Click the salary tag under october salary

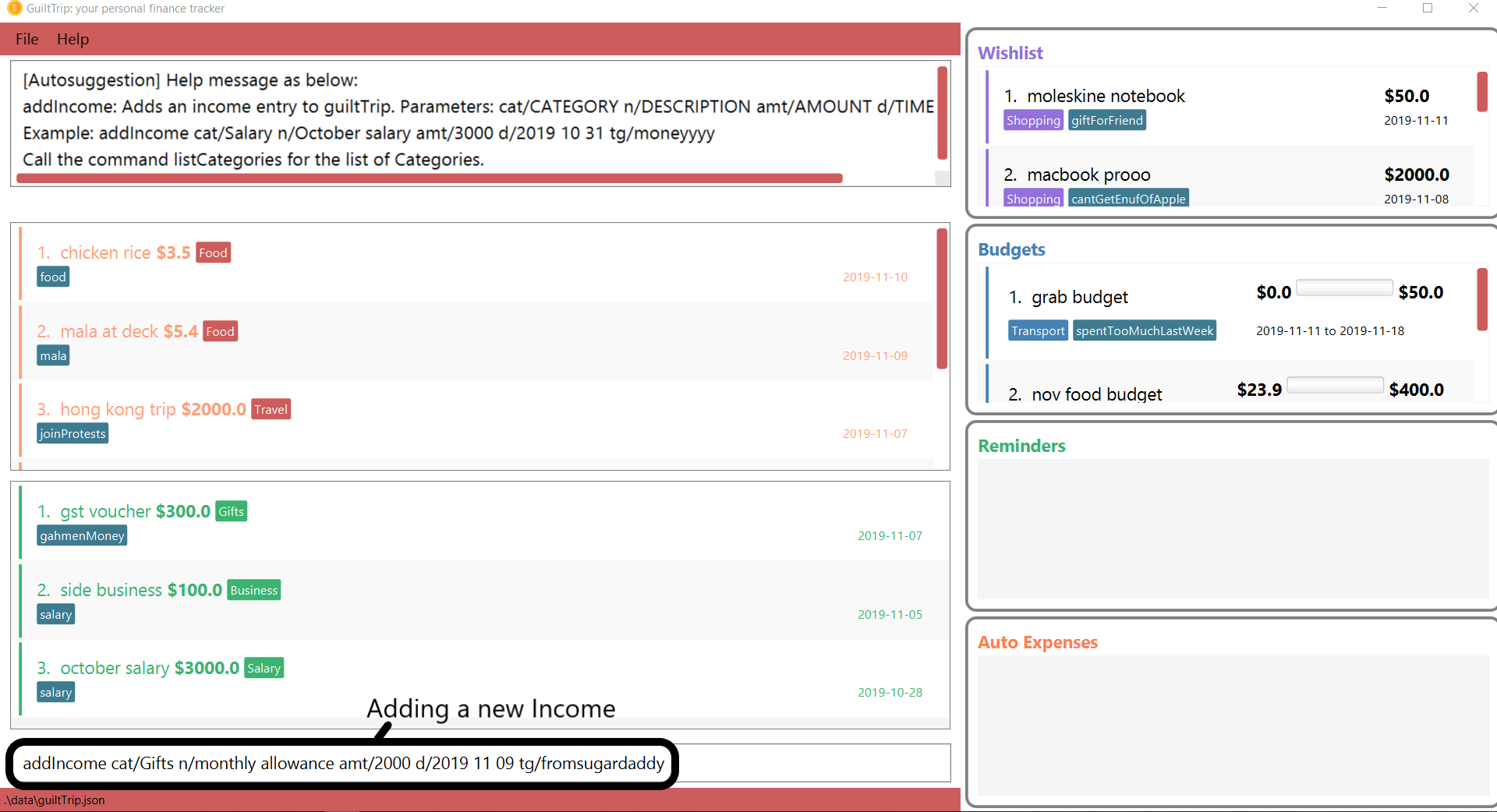tap(56, 692)
